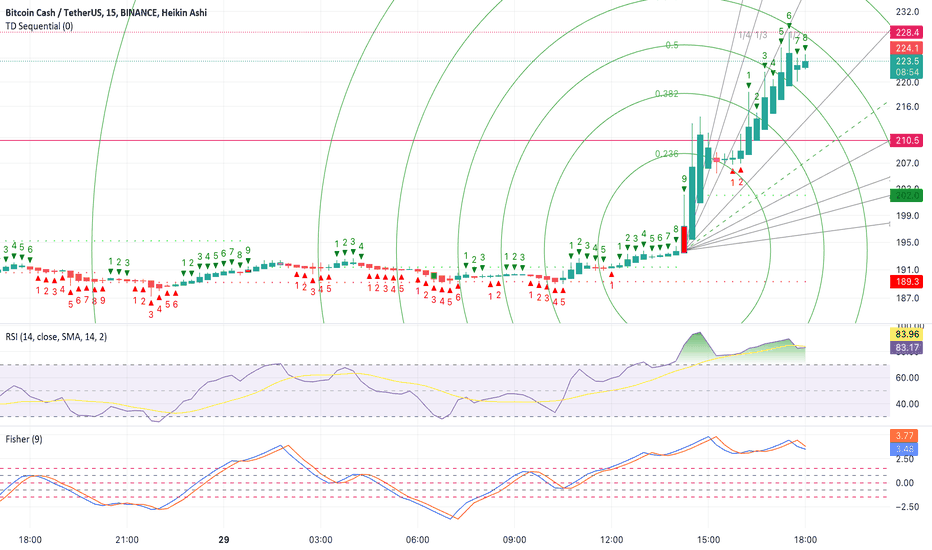Click the 15:00 time axis label

click(709, 540)
